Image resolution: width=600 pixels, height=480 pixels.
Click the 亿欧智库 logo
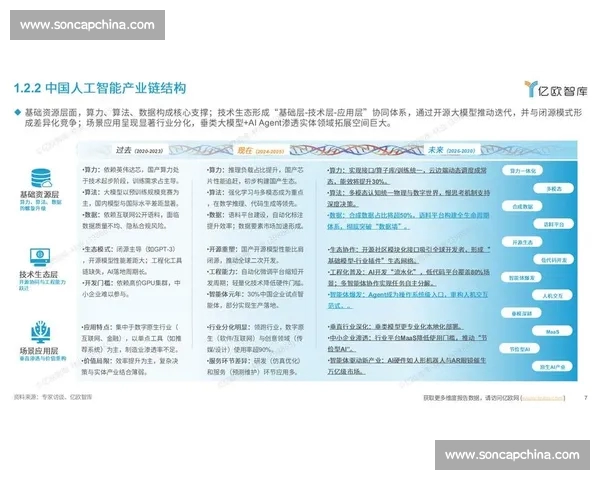pos(555,90)
